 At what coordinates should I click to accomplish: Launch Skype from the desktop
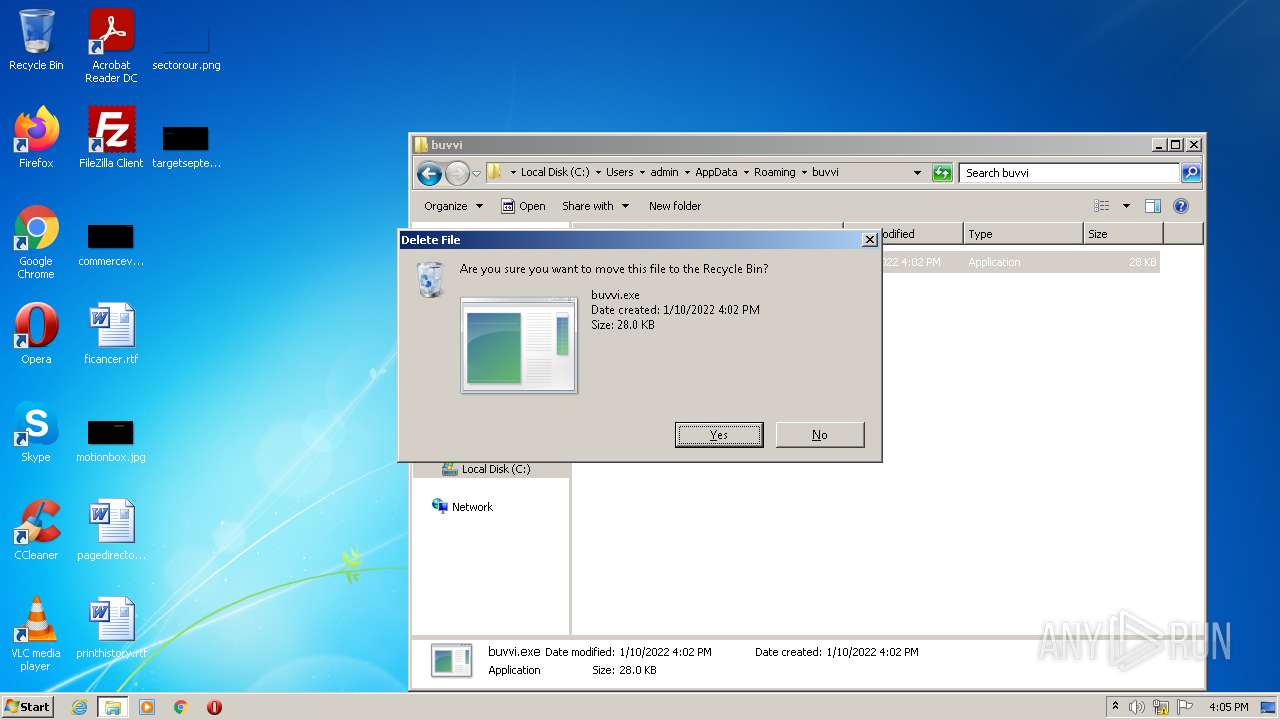point(36,432)
